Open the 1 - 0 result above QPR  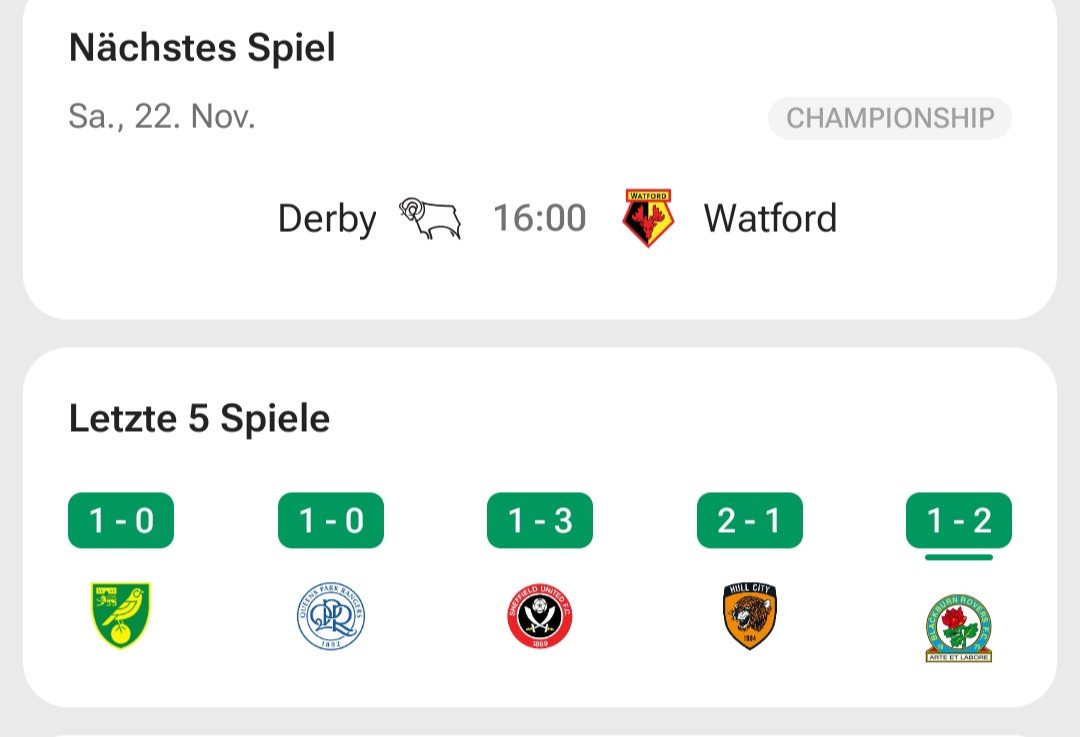(x=330, y=521)
